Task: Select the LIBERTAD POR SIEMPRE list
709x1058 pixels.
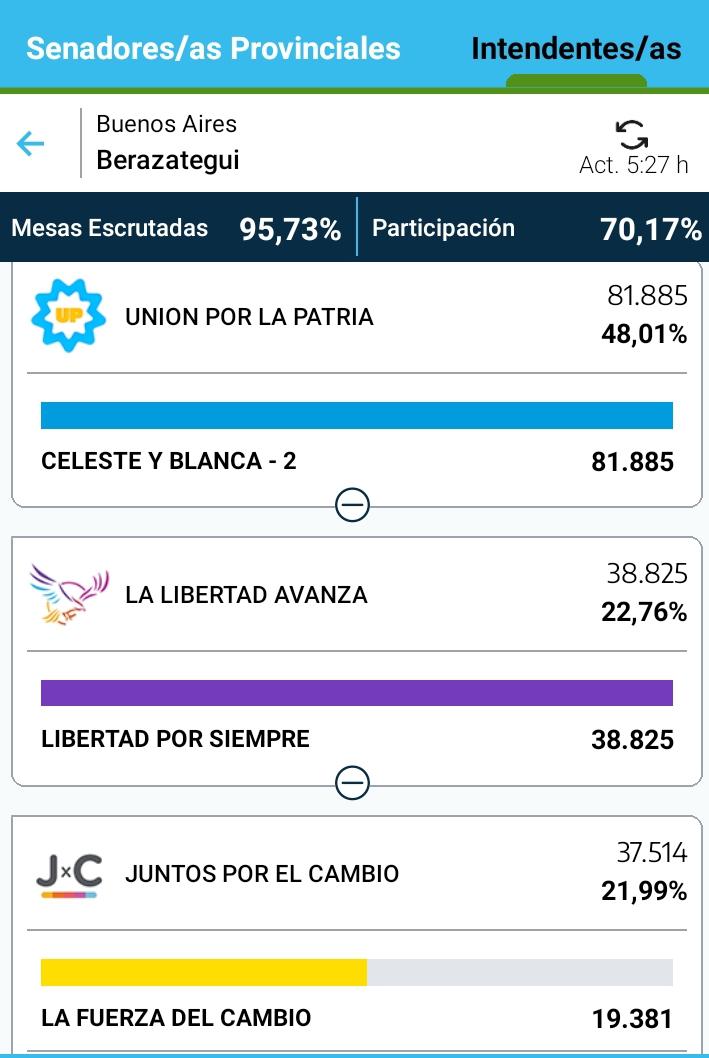Action: [x=176, y=739]
